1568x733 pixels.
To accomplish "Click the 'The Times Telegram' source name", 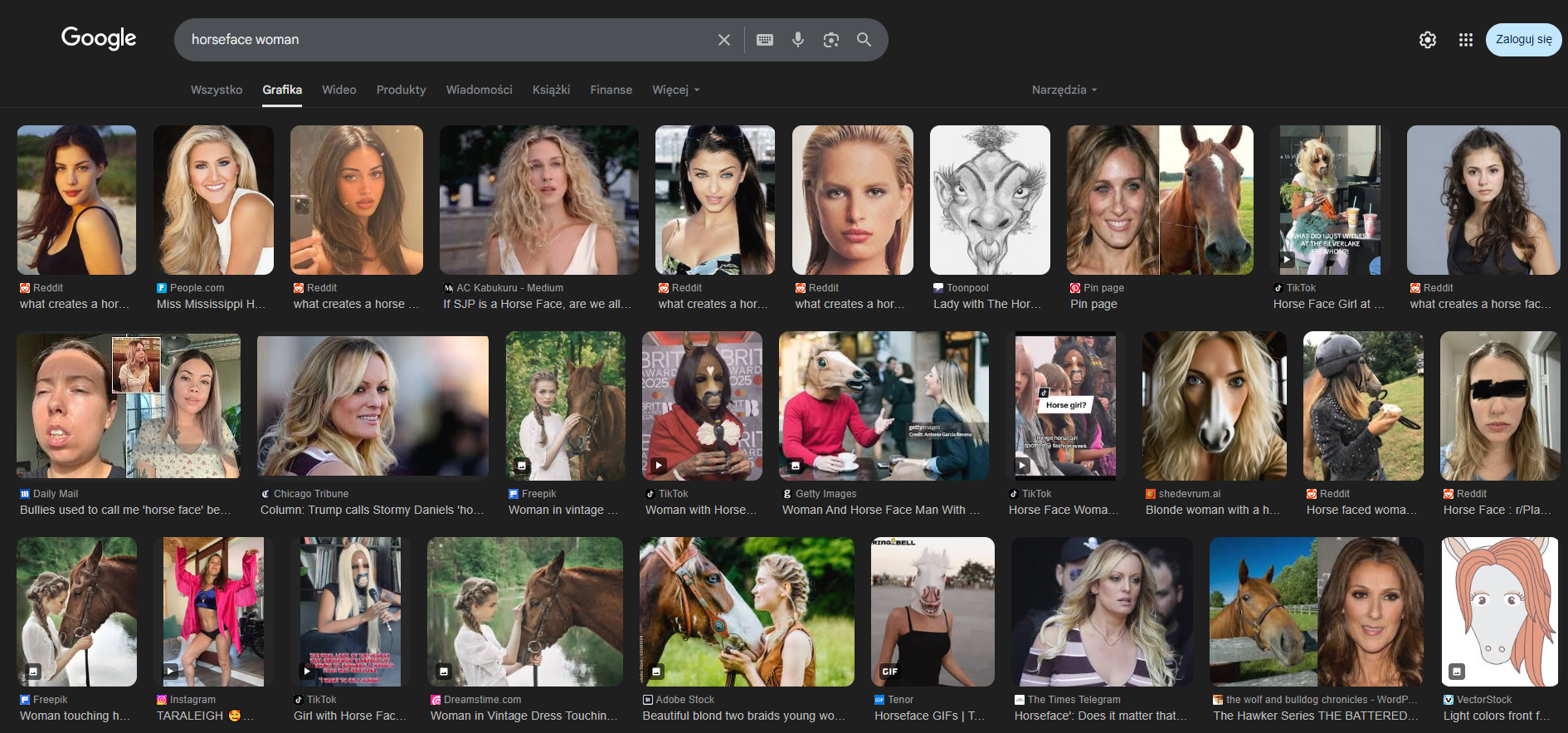I will coord(1074,700).
